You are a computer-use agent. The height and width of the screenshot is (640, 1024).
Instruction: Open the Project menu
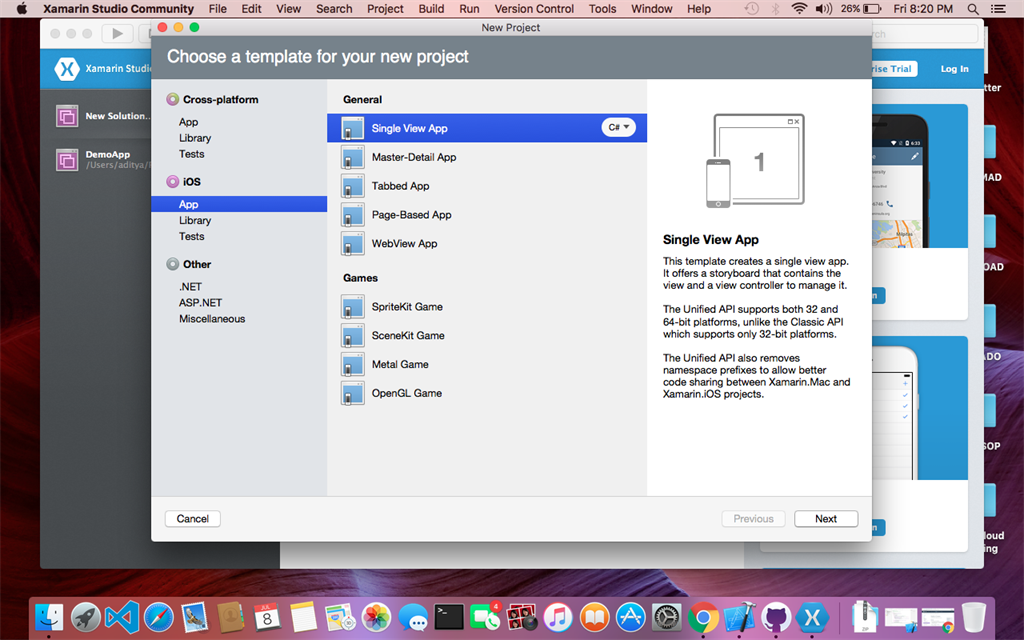tap(385, 8)
